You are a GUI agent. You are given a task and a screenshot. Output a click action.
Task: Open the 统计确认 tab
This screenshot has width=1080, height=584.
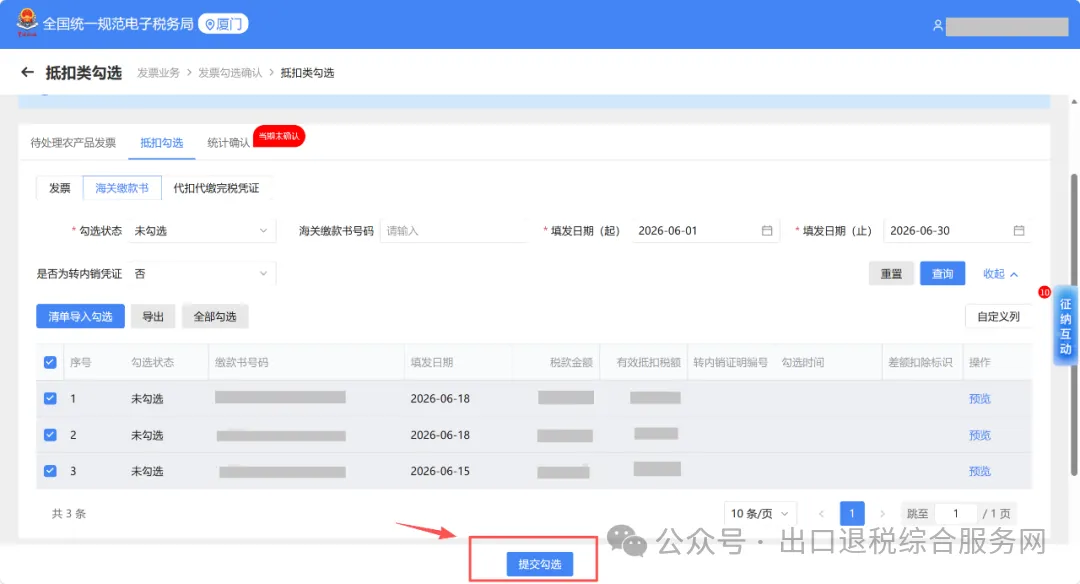click(x=228, y=143)
